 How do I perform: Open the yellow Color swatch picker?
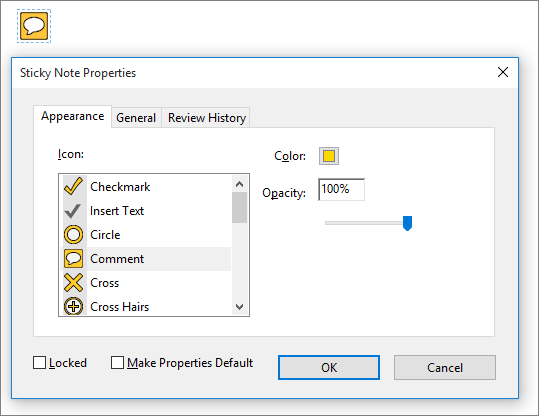(x=329, y=156)
